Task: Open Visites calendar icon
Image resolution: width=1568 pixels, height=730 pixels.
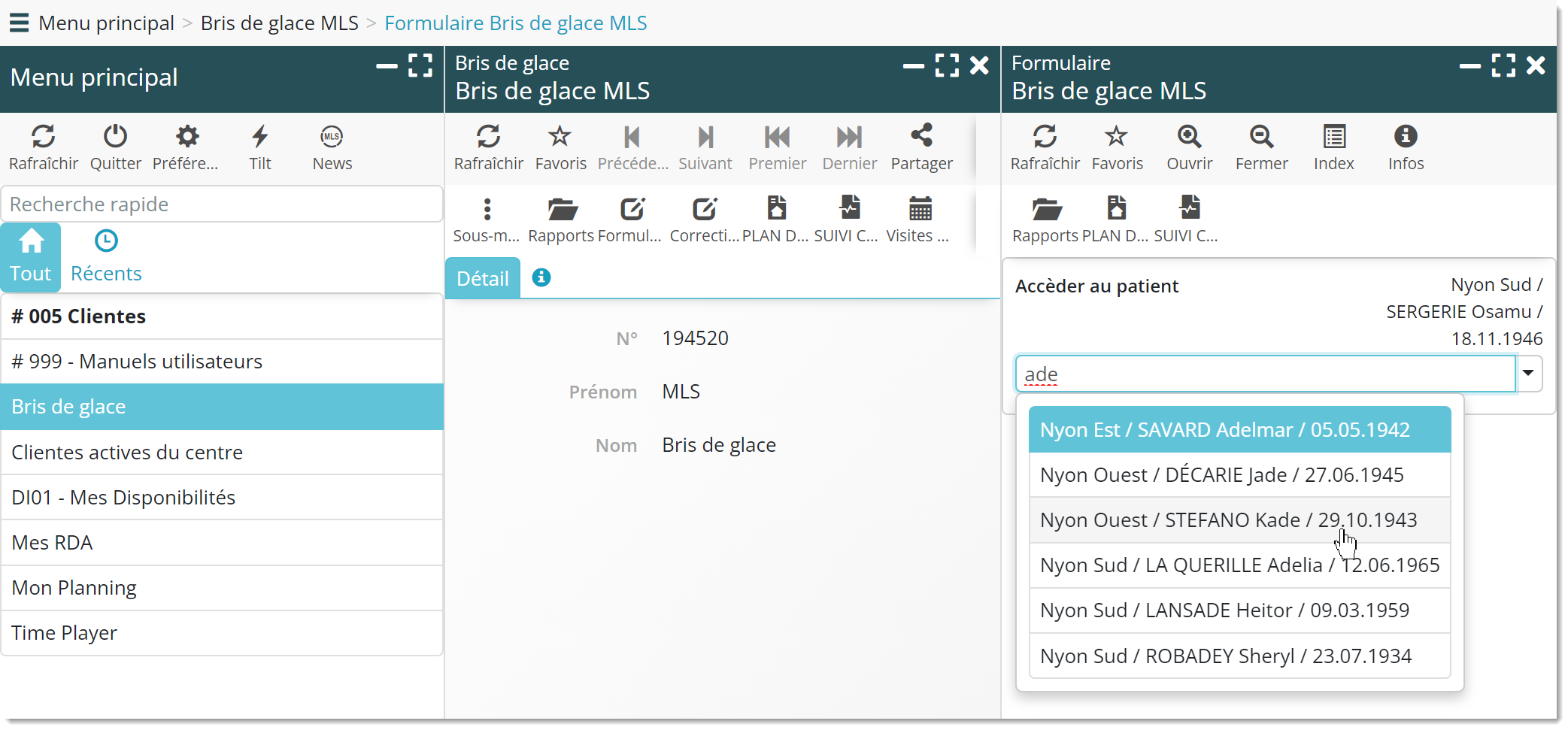Action: pos(920,209)
